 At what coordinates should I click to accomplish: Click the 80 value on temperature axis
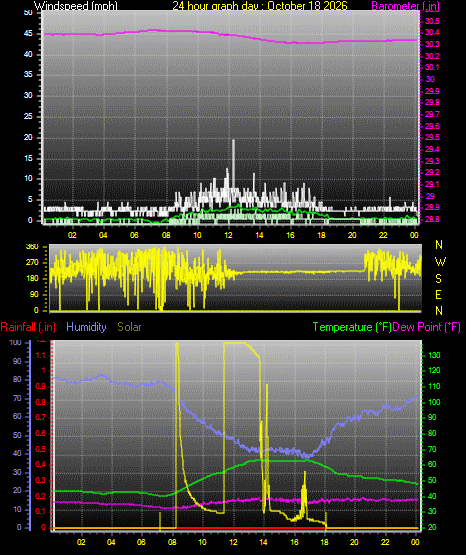pyautogui.click(x=432, y=434)
